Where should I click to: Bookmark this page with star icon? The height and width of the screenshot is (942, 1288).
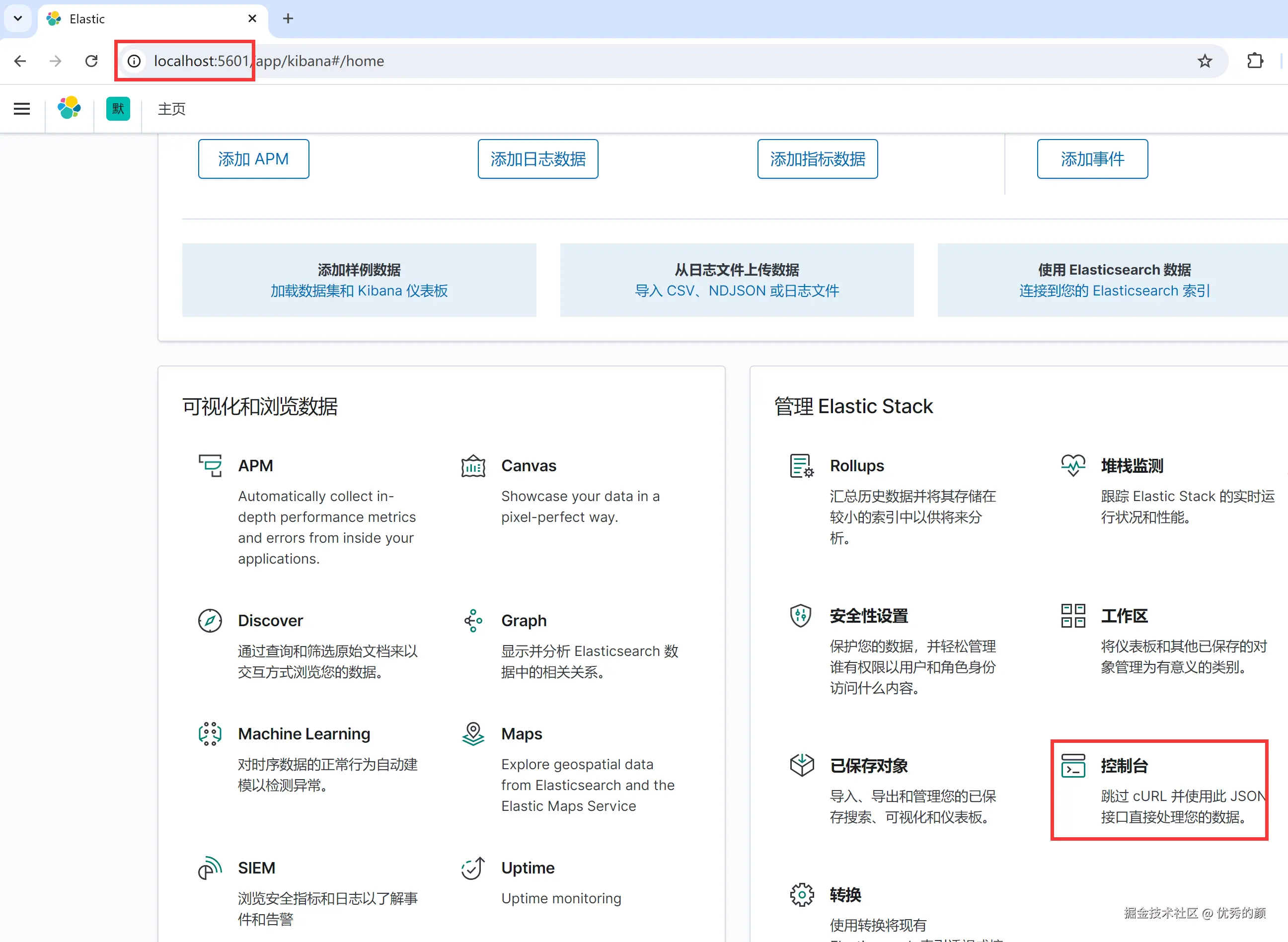(x=1204, y=61)
